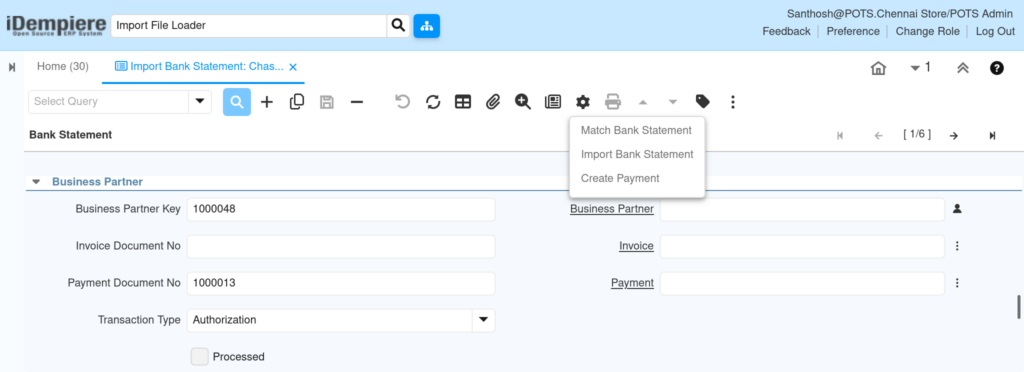This screenshot has height=372, width=1024.
Task: Click the iDempiere logo
Action: (55, 25)
